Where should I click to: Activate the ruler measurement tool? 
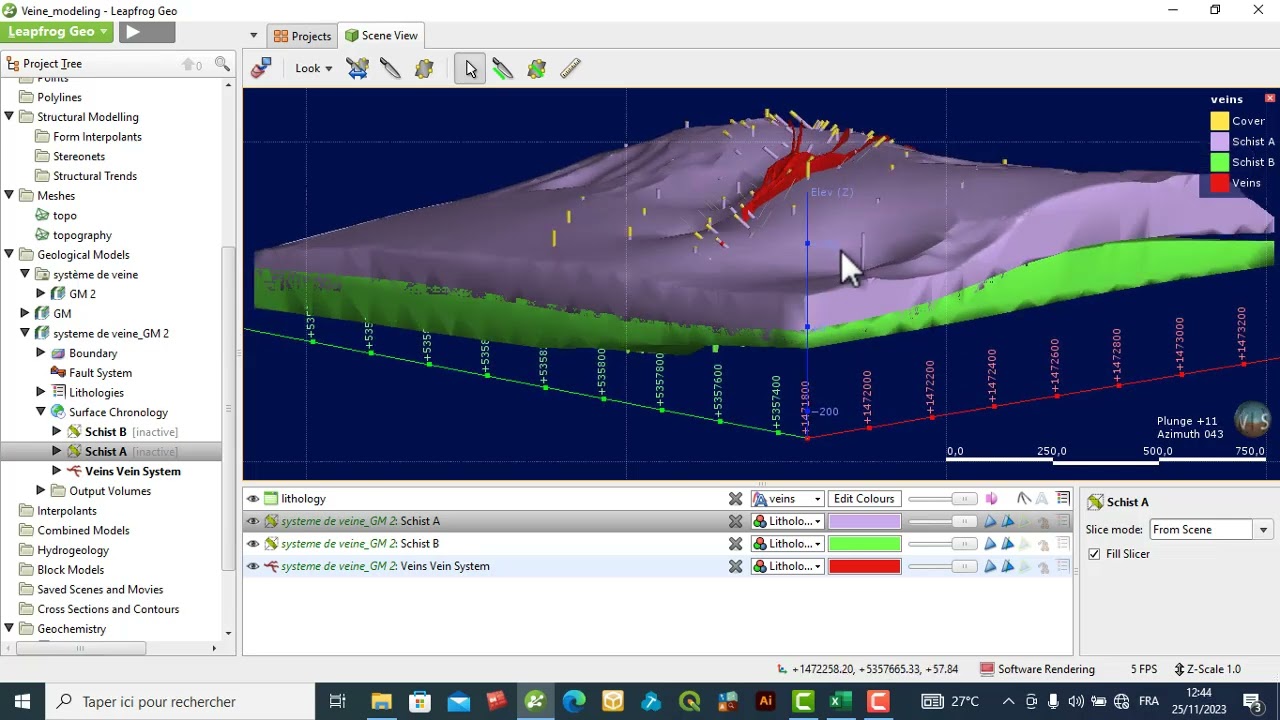[570, 68]
